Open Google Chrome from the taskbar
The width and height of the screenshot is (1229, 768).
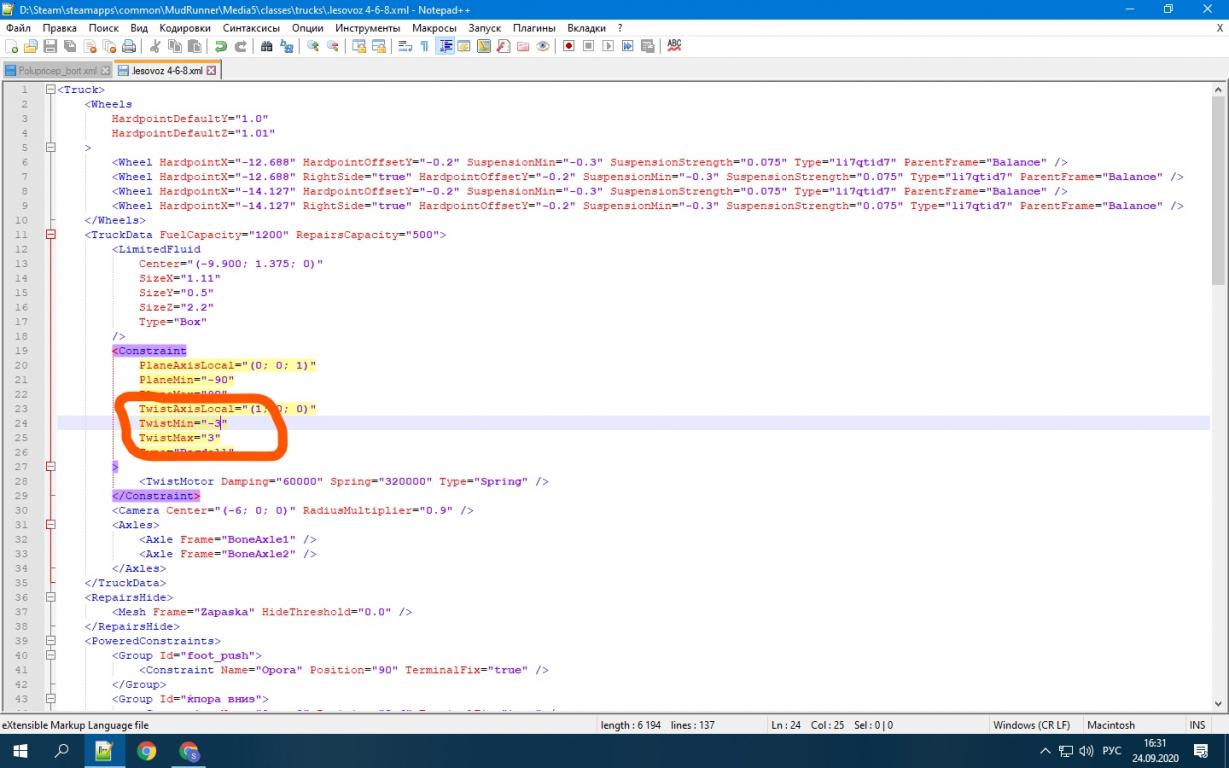click(x=147, y=750)
